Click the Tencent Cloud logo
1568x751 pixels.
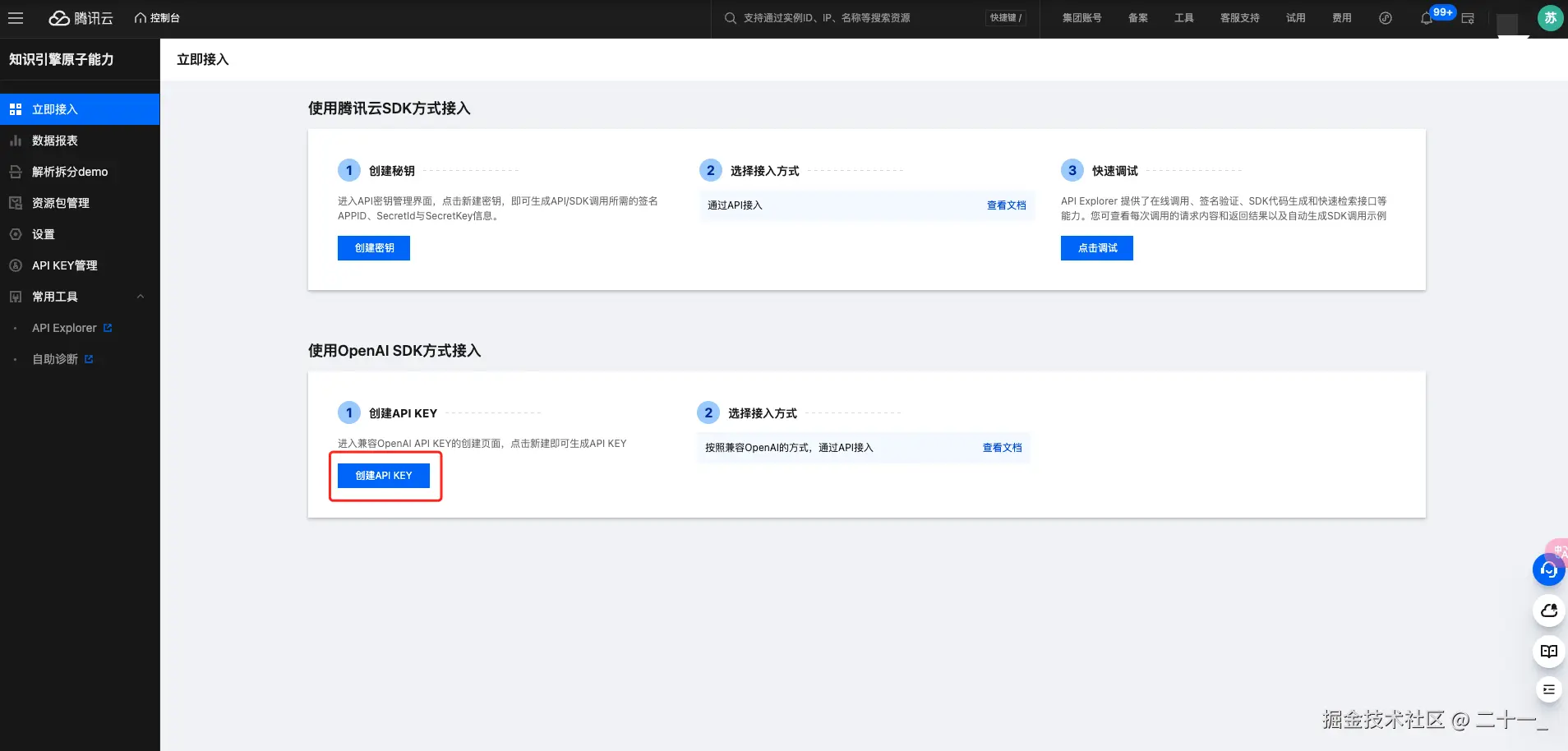tap(81, 18)
